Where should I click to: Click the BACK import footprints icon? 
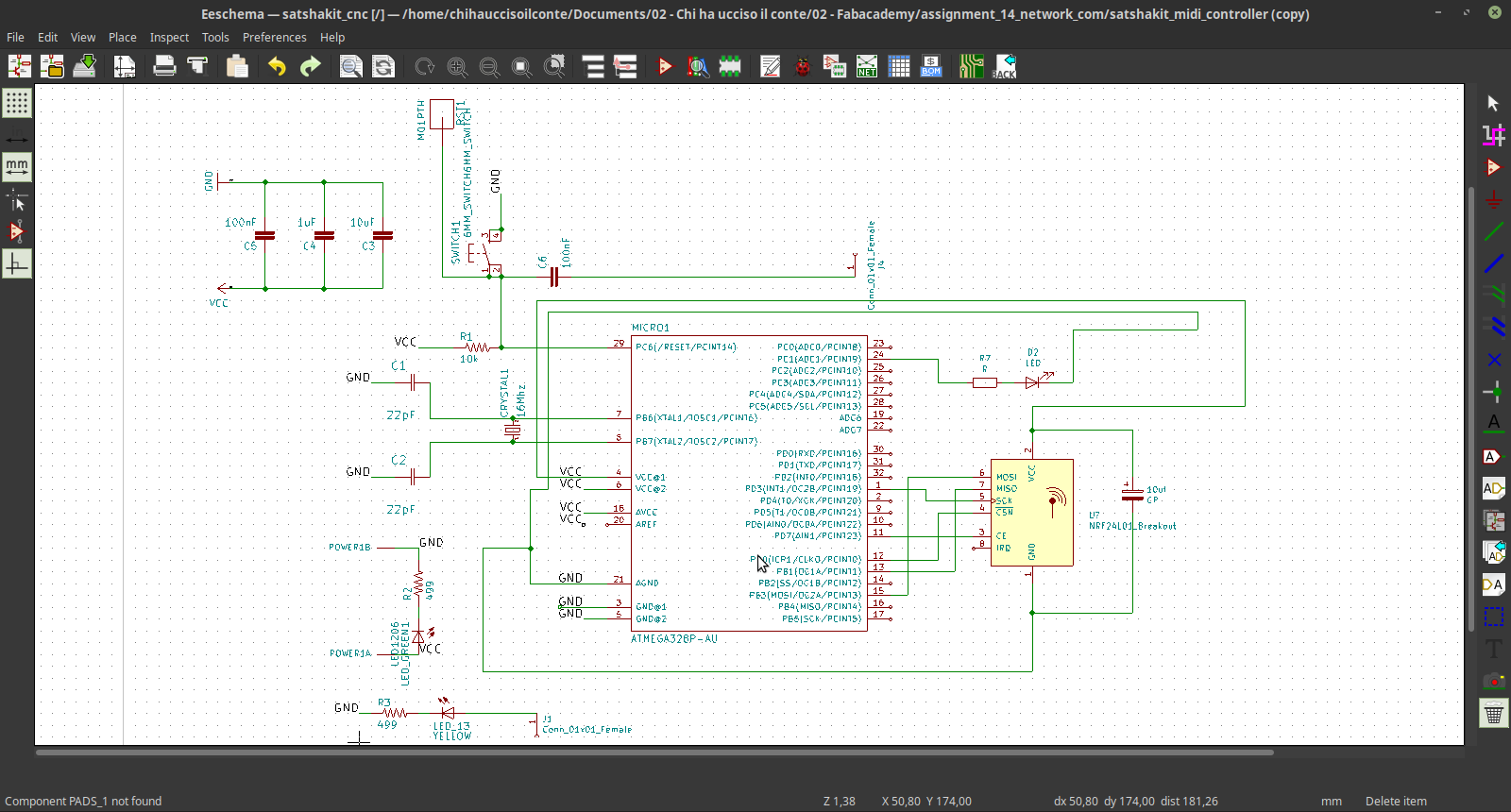pos(1004,66)
